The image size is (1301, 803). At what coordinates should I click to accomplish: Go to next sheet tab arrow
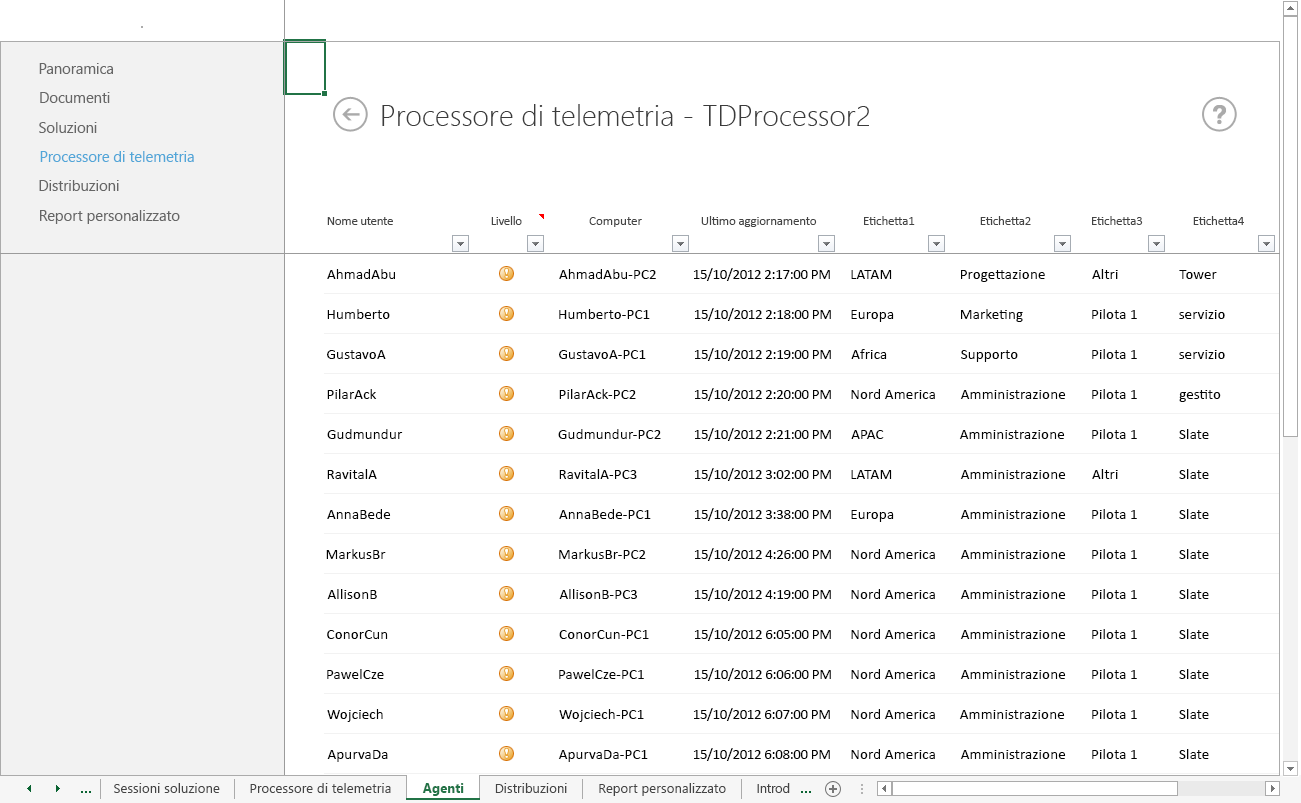(58, 789)
